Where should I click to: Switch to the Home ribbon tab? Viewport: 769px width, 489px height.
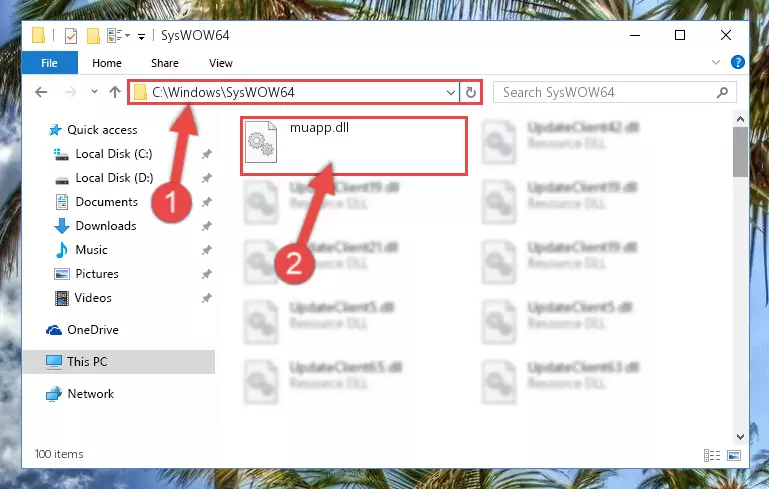pos(106,63)
